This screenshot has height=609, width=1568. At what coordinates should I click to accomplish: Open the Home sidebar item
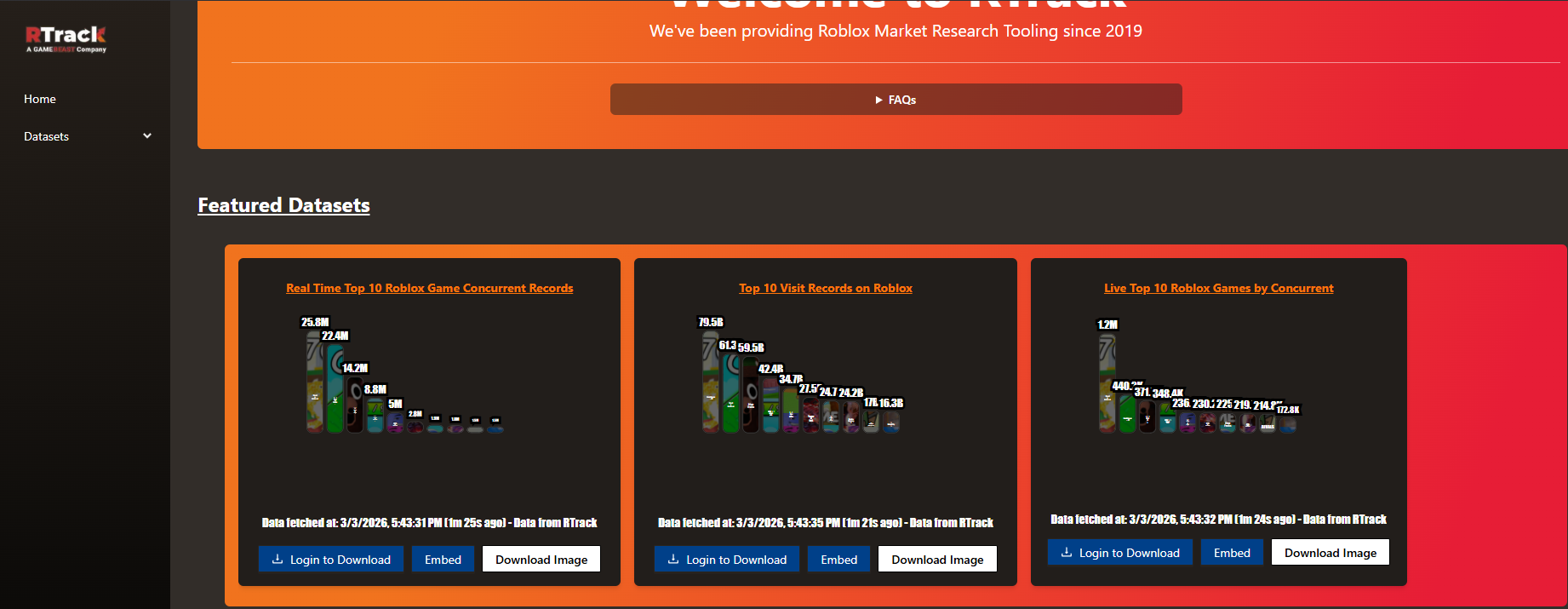[x=40, y=99]
